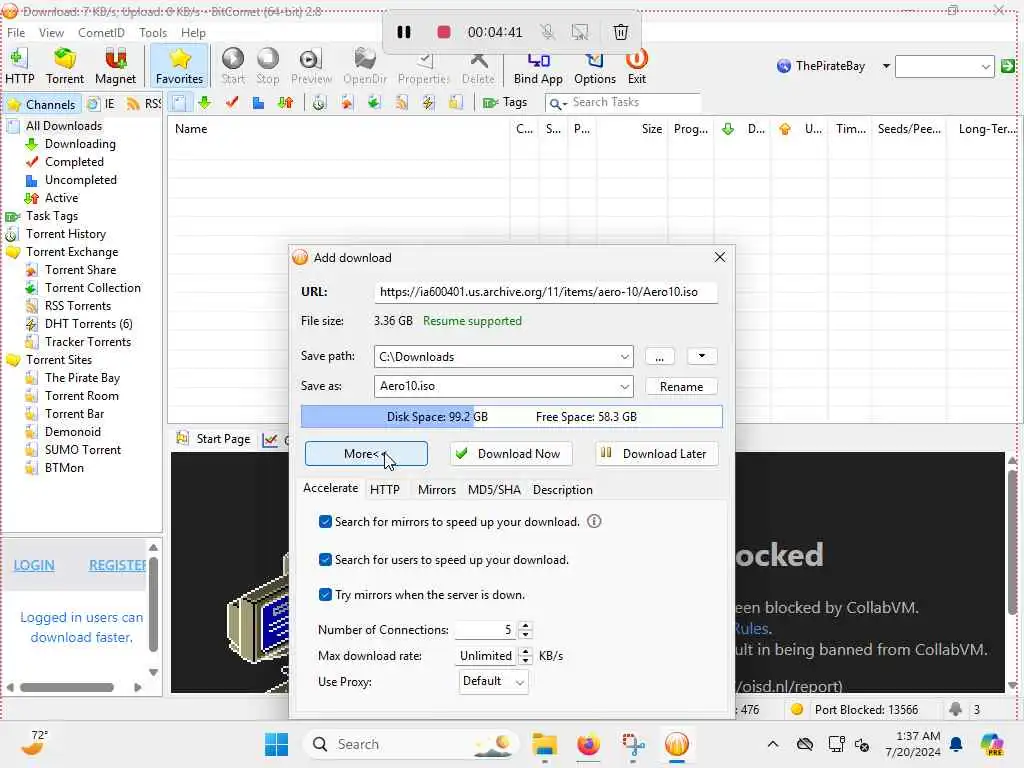Click the REGISTER link
The width and height of the screenshot is (1024, 768).
tap(118, 566)
